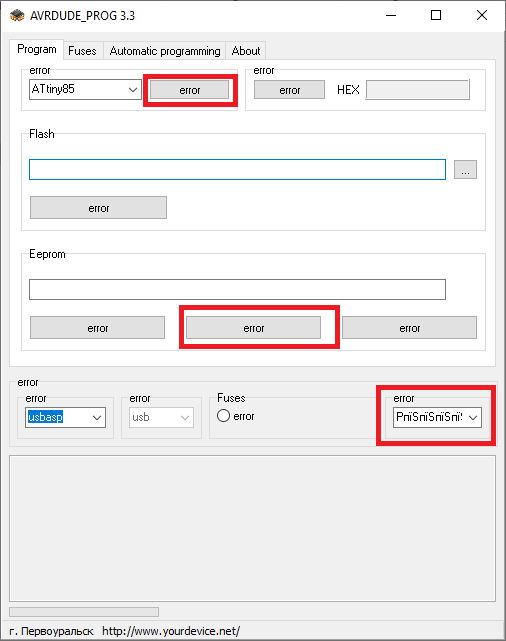Minimize the AVRDUDE_PROG window
The width and height of the screenshot is (506, 641).
point(391,16)
